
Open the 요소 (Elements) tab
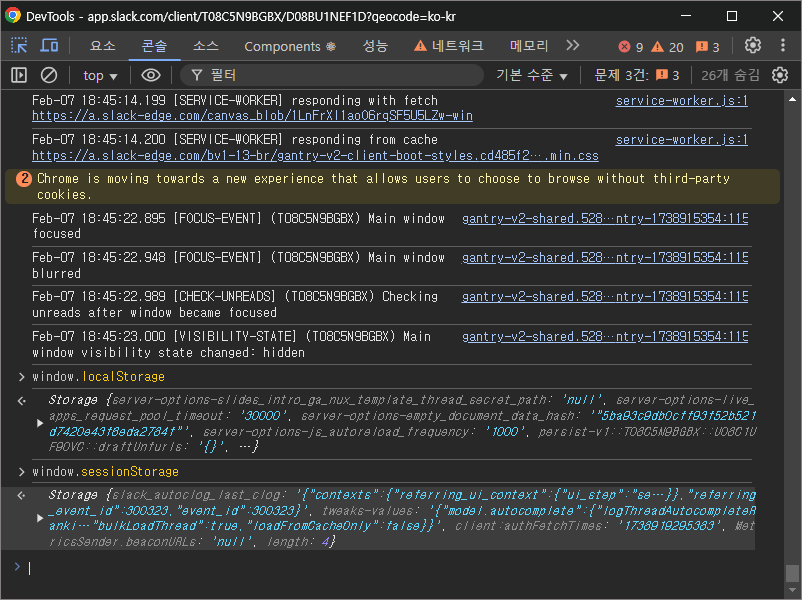102,46
